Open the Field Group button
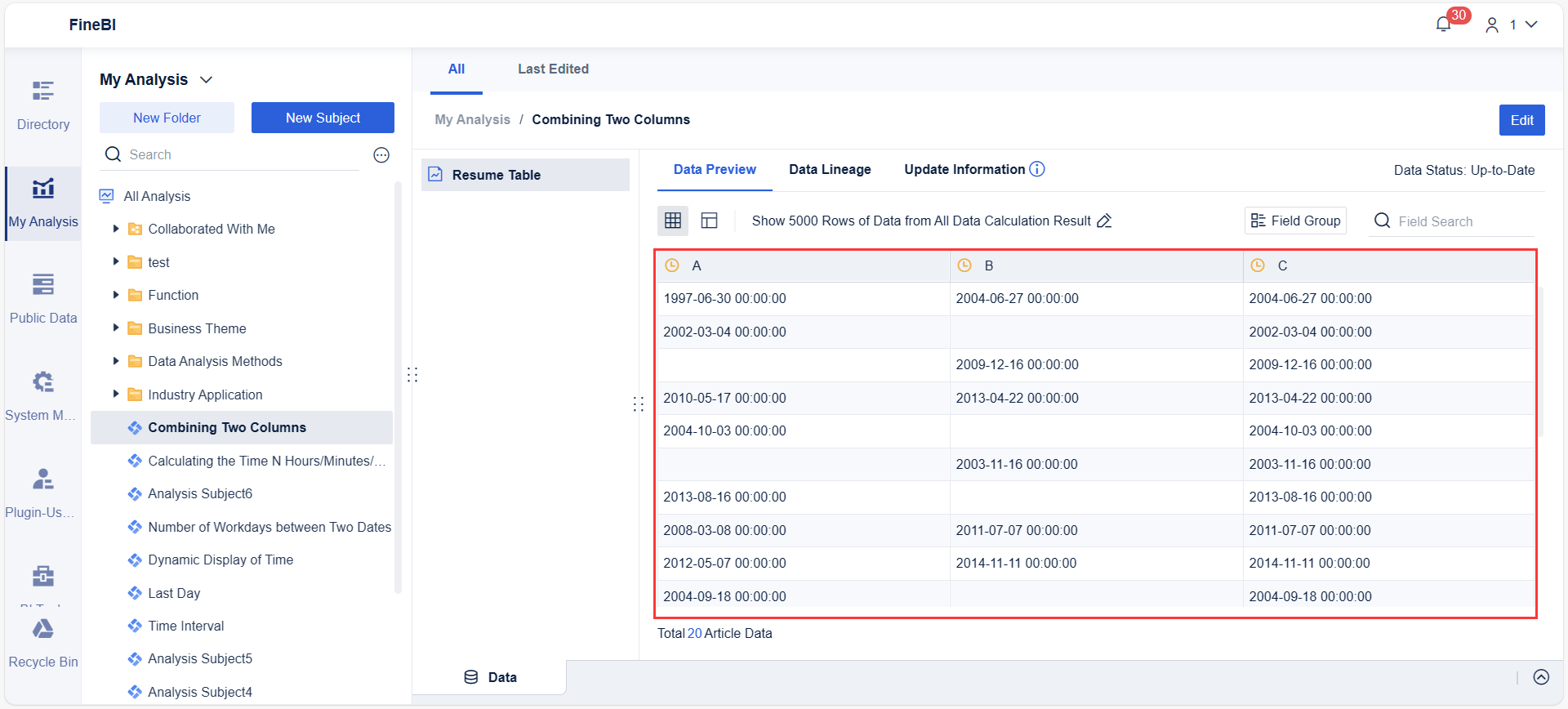The height and width of the screenshot is (709, 1568). (x=1295, y=221)
